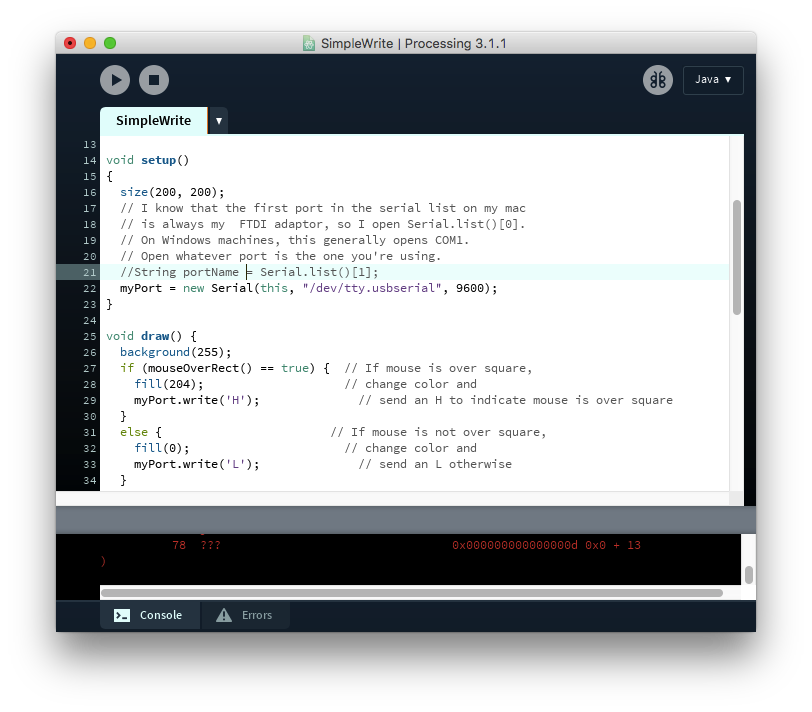
Task: Click the sketch file icon in title bar
Action: (309, 43)
